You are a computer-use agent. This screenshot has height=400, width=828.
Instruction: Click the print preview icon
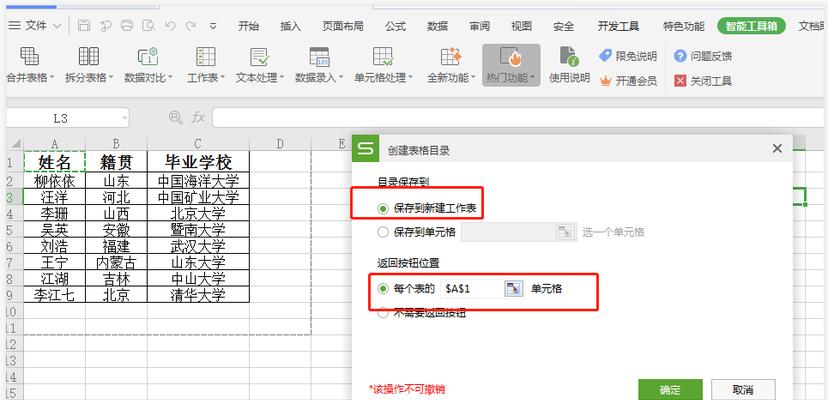[149, 25]
